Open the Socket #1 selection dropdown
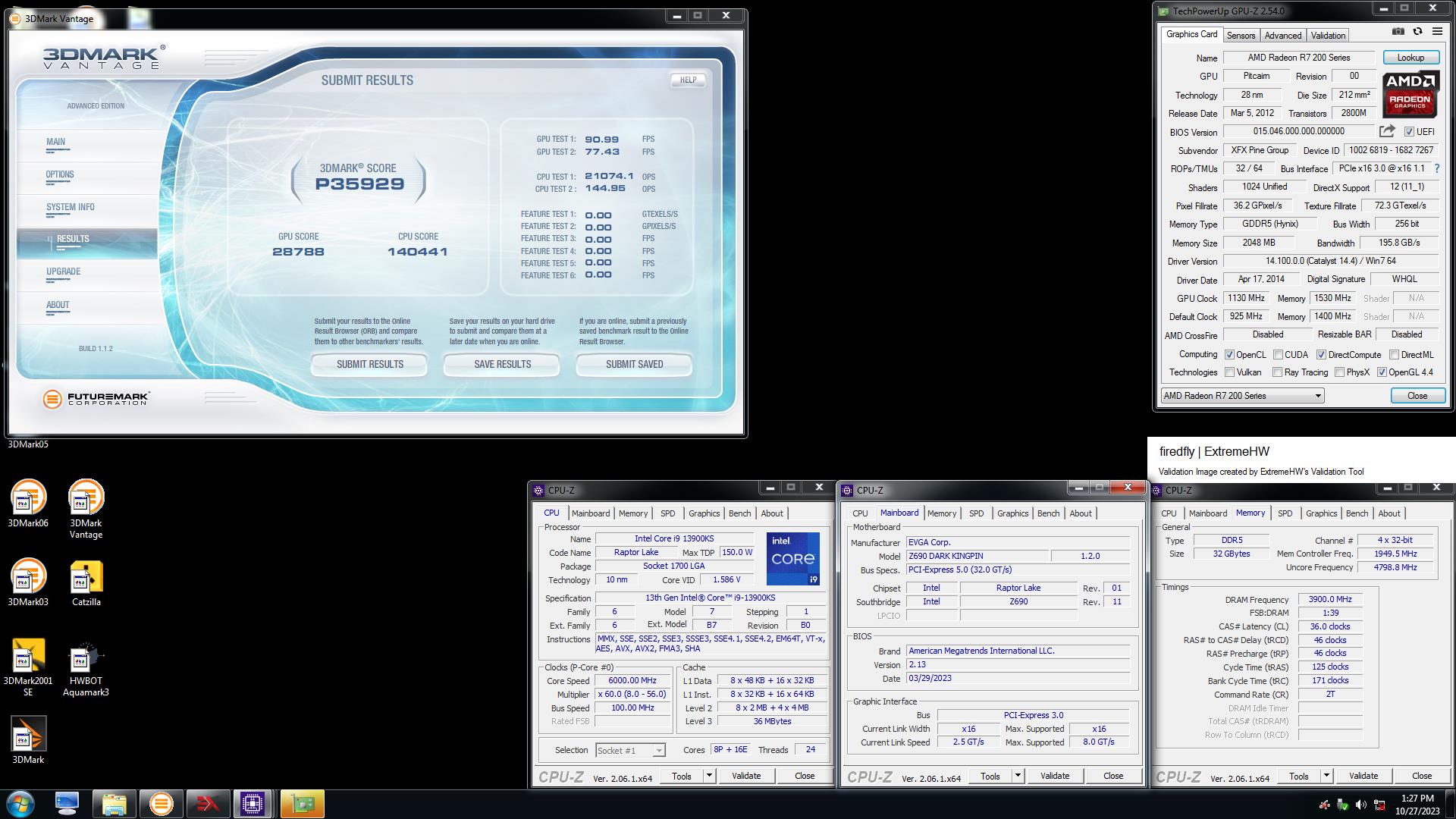The image size is (1456, 819). click(x=630, y=751)
